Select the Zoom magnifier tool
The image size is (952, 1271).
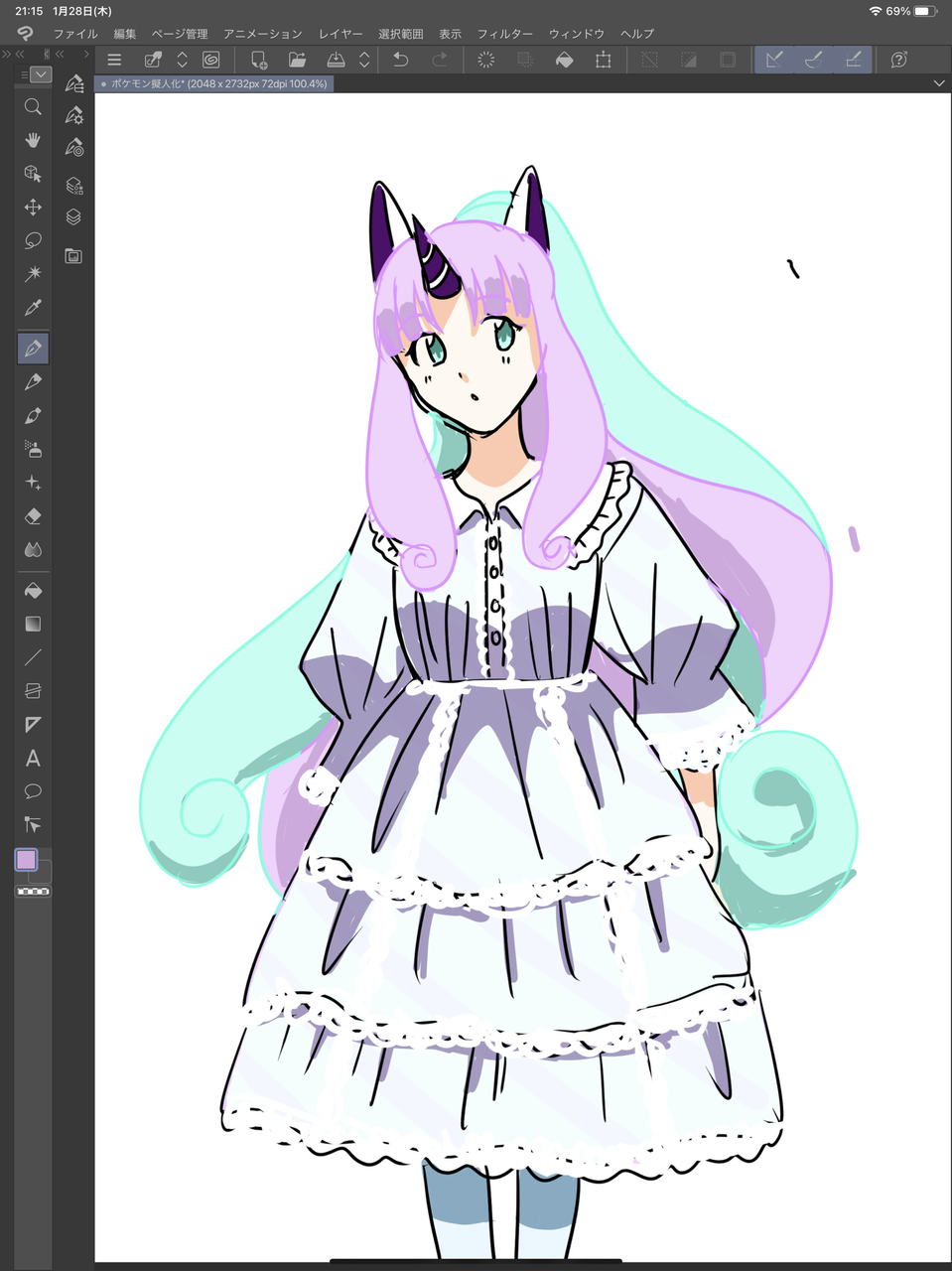click(x=33, y=106)
